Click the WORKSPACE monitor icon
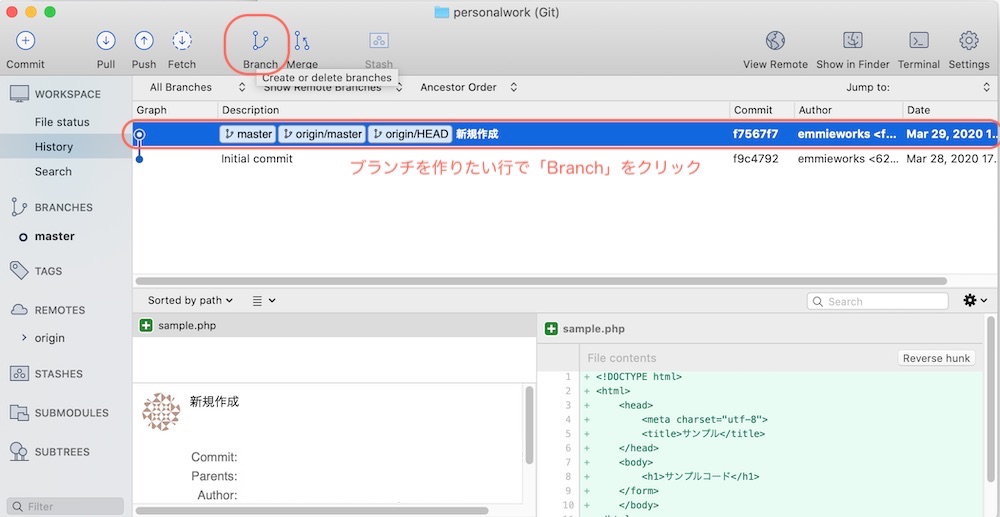 click(19, 94)
